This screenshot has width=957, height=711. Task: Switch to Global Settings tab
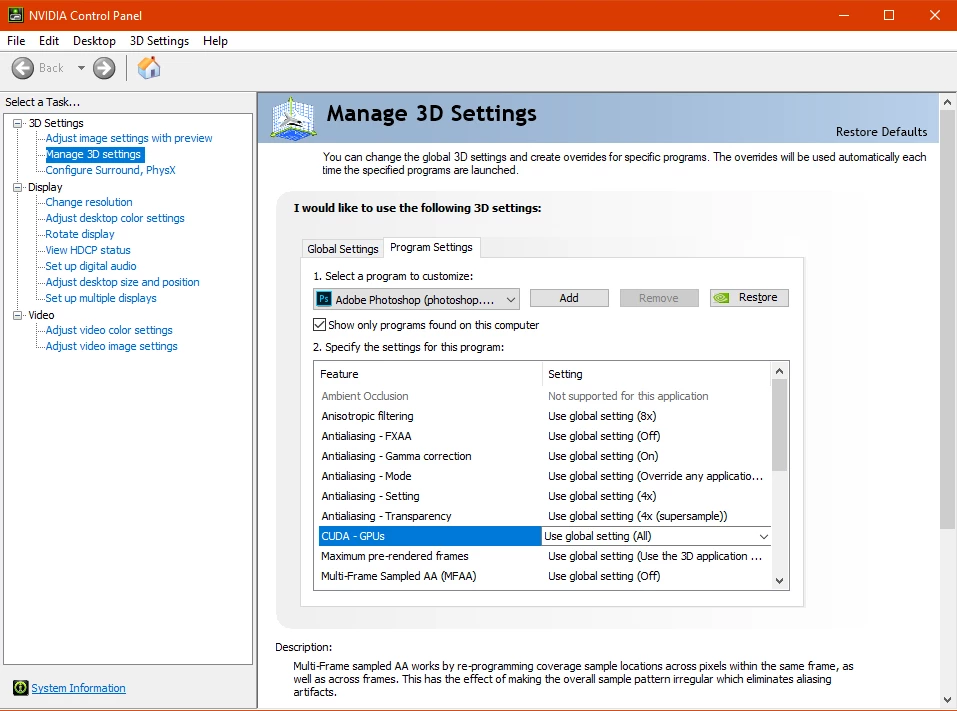point(342,248)
